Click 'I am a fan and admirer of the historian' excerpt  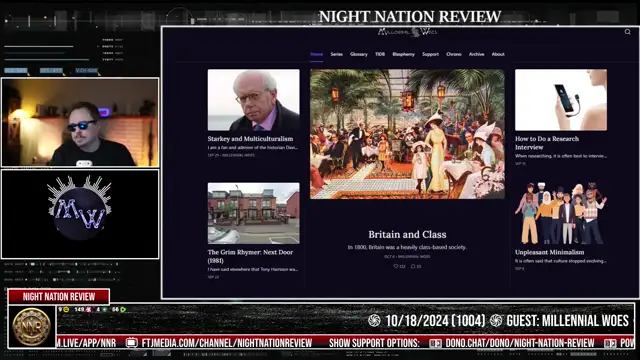pos(253,147)
